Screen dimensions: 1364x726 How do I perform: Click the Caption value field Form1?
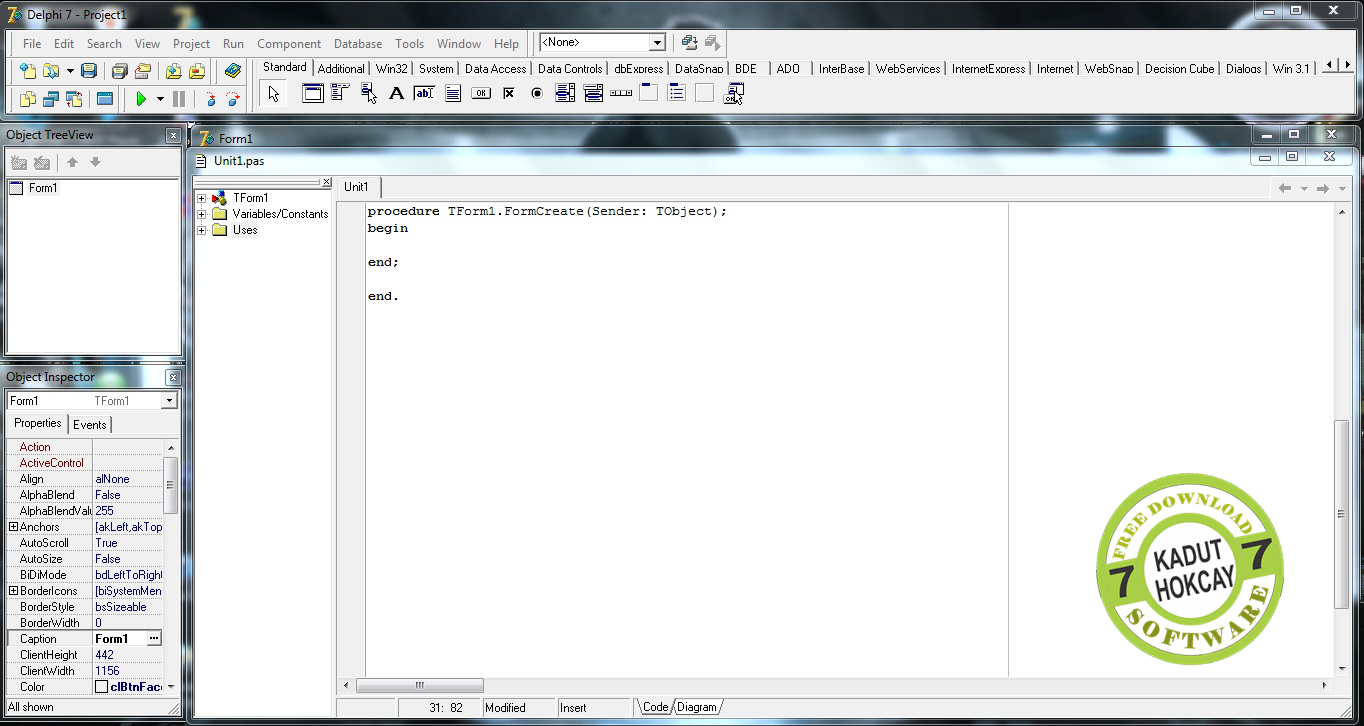(x=120, y=639)
